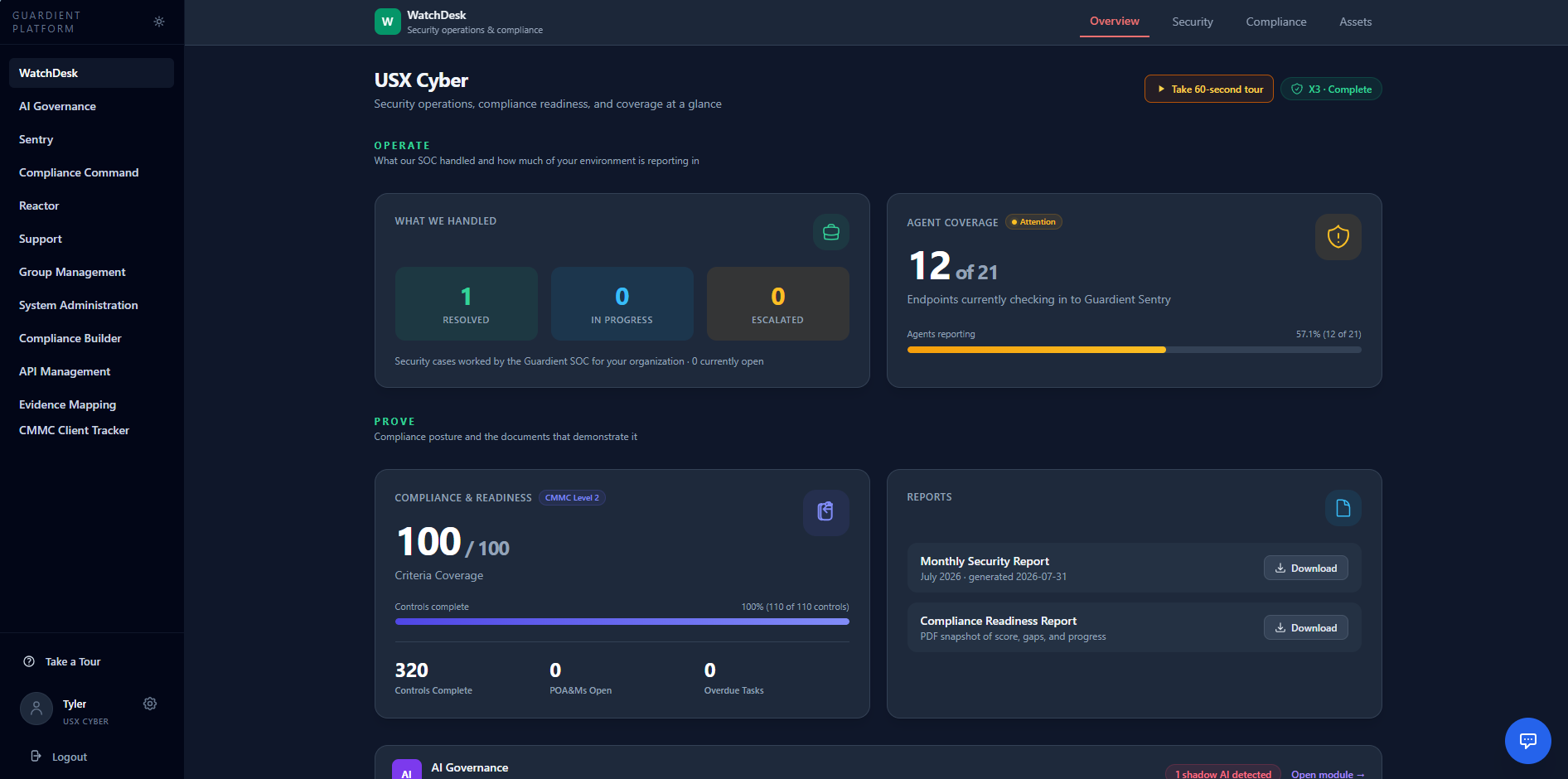Click the logout arrow icon
1568x779 pixels.
coord(36,756)
